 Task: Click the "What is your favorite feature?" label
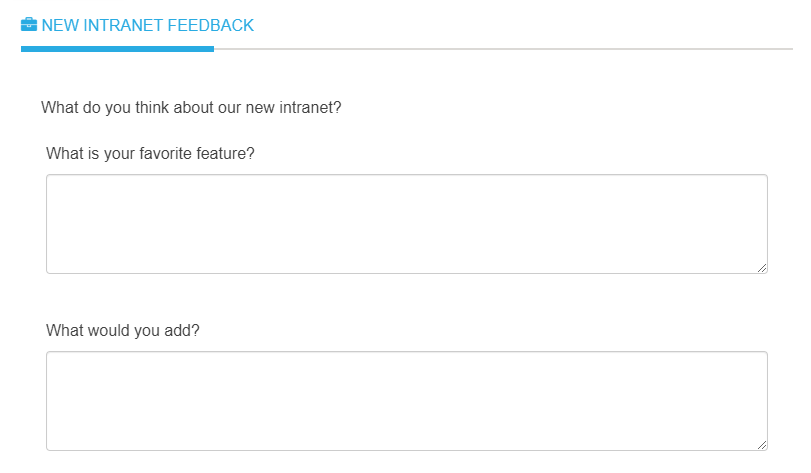pos(150,154)
